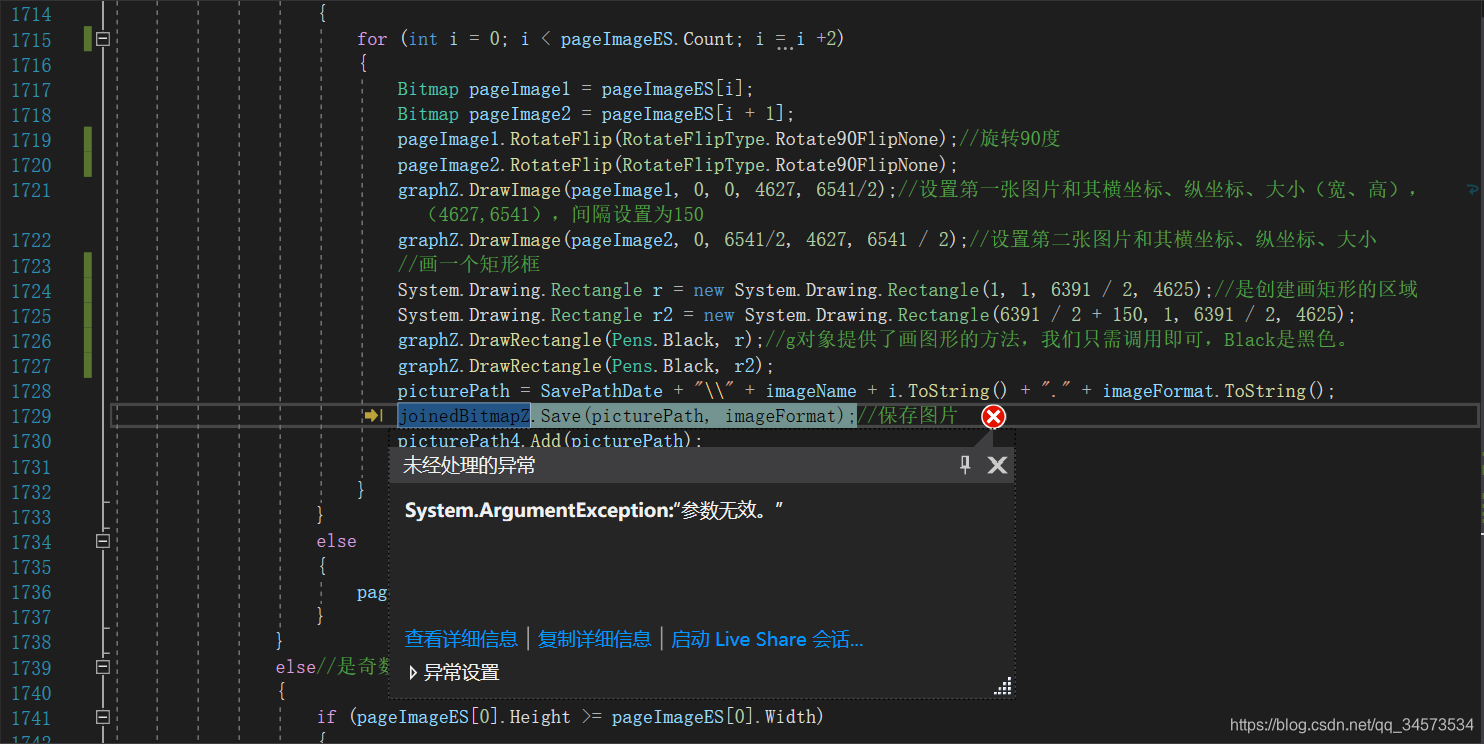Click the yellow execution pointer arrow in margin
Image resolution: width=1484 pixels, height=744 pixels.
pyautogui.click(x=373, y=415)
